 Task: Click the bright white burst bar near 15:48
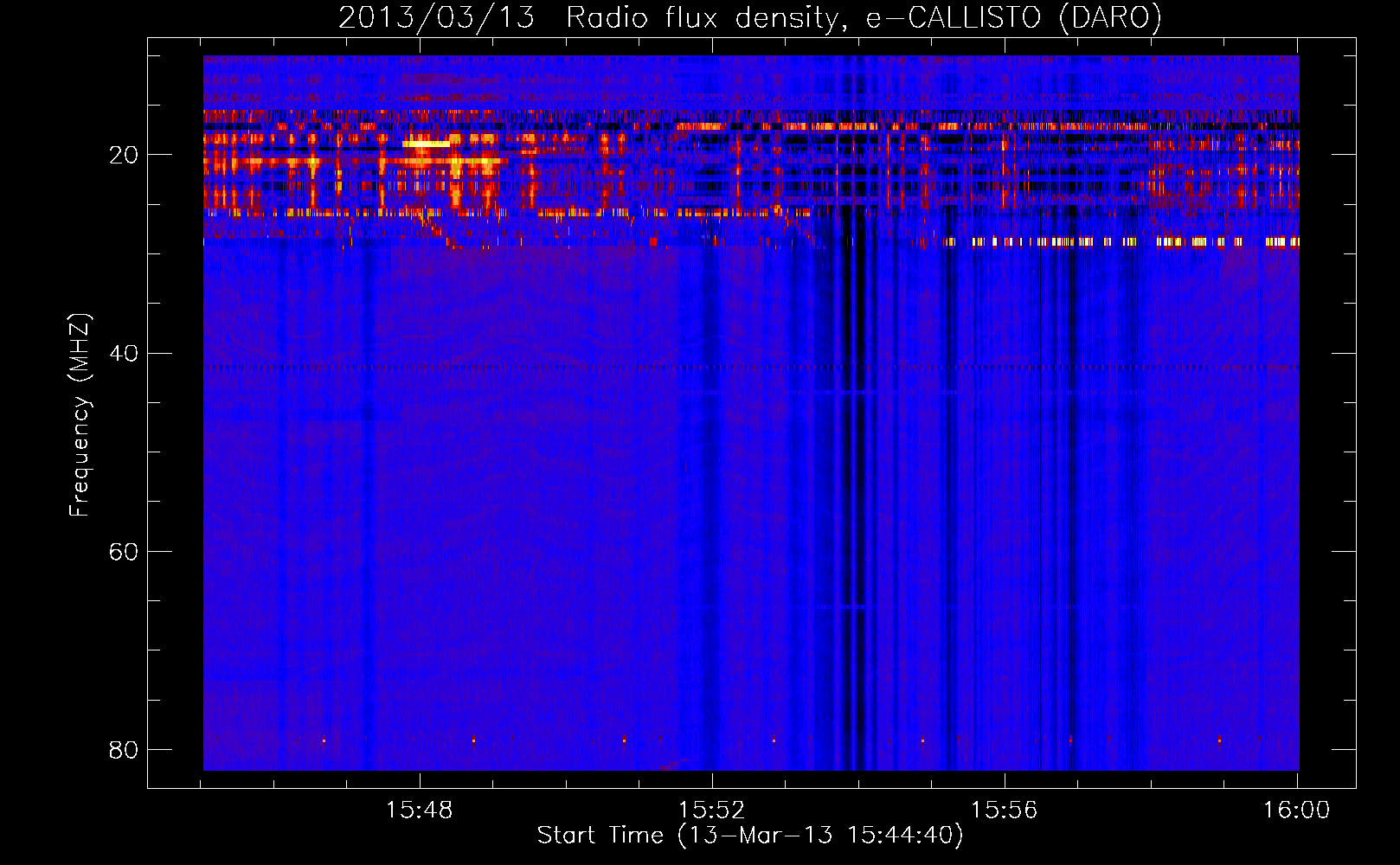click(427, 144)
